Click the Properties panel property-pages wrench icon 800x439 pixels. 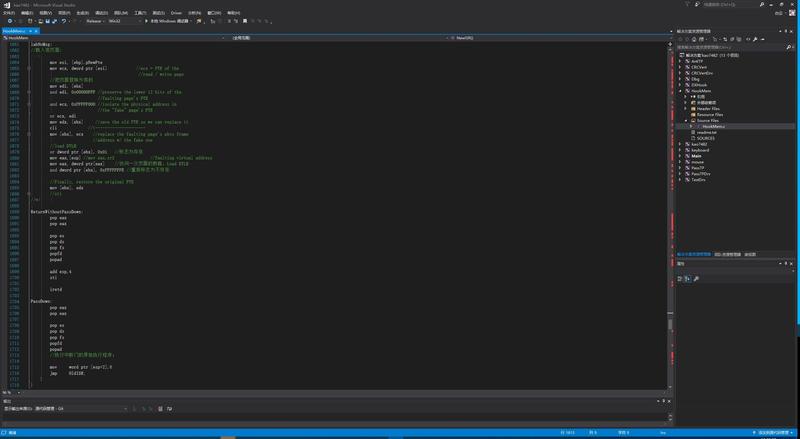click(x=696, y=279)
